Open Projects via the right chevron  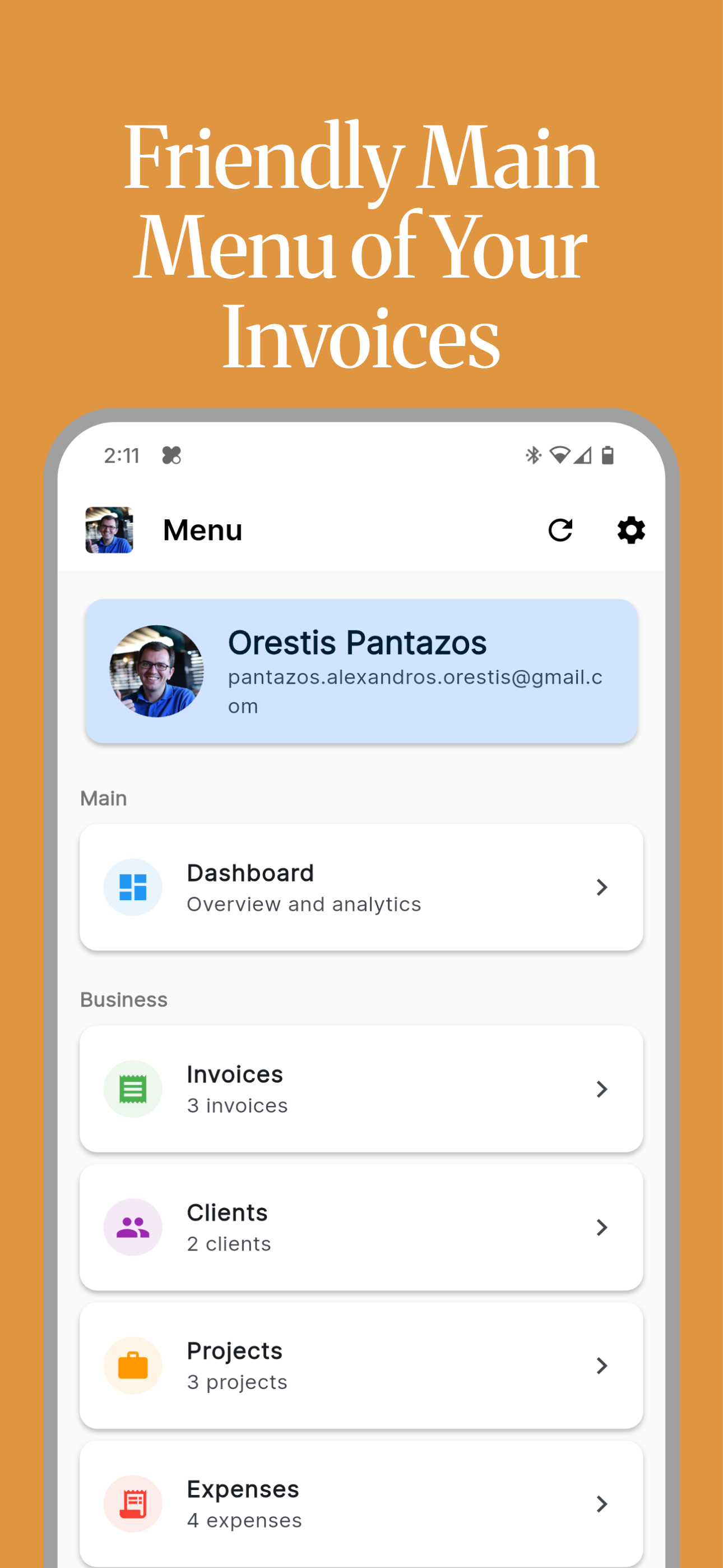pos(602,1366)
